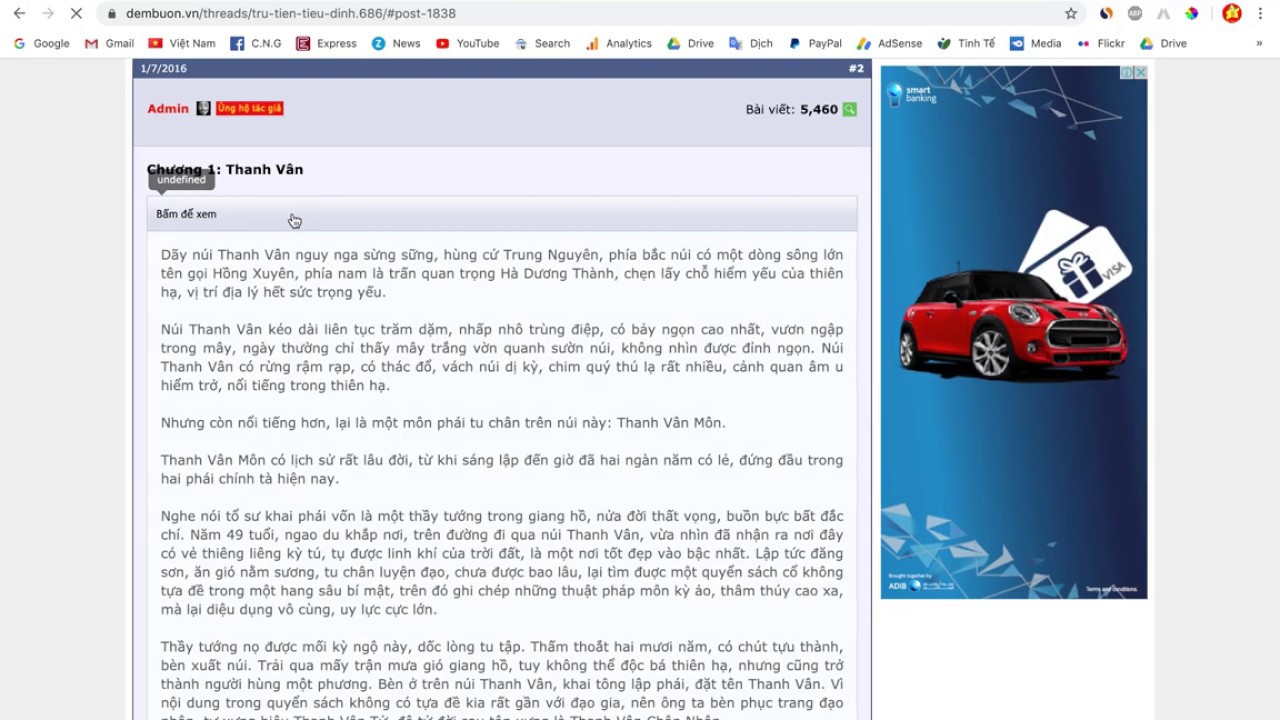Open the C.N.G Facebook bookmark
Image resolution: width=1280 pixels, height=720 pixels.
pos(256,44)
